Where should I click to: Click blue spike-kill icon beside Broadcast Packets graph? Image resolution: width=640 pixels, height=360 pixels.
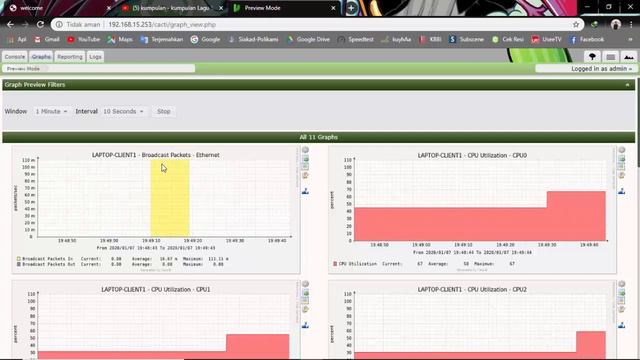305,191
